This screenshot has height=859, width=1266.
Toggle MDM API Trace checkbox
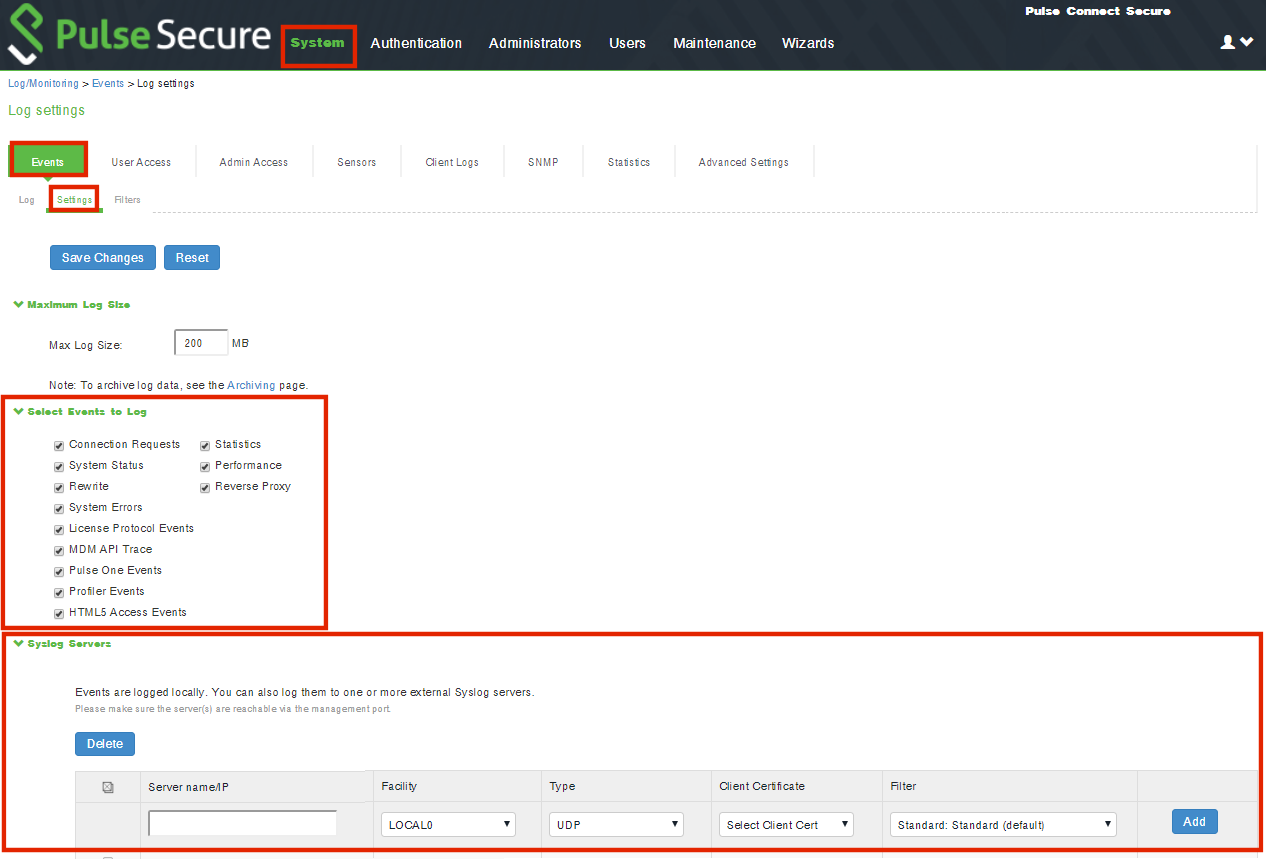point(59,550)
